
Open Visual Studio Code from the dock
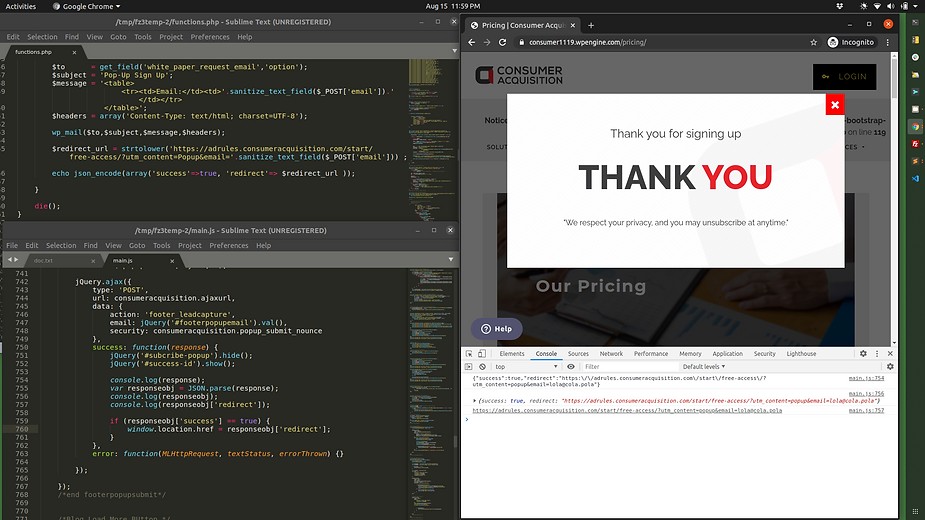point(916,178)
